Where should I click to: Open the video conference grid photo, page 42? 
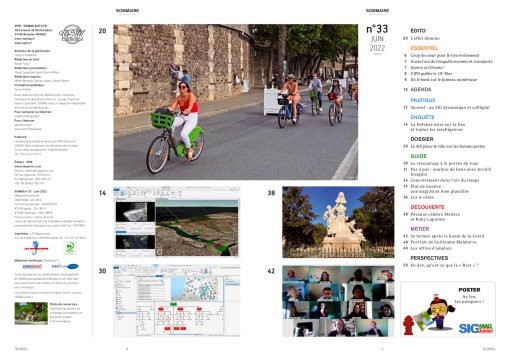338,301
